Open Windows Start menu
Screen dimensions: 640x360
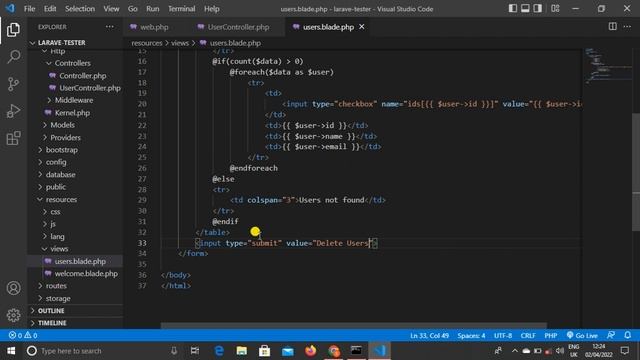tap(11, 351)
